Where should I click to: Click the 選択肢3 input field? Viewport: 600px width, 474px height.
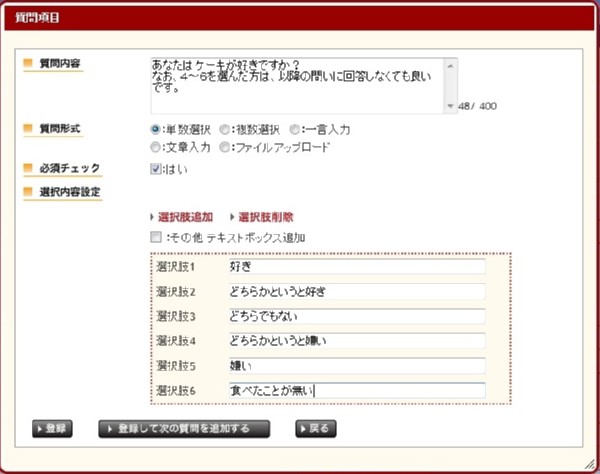pyautogui.click(x=355, y=317)
